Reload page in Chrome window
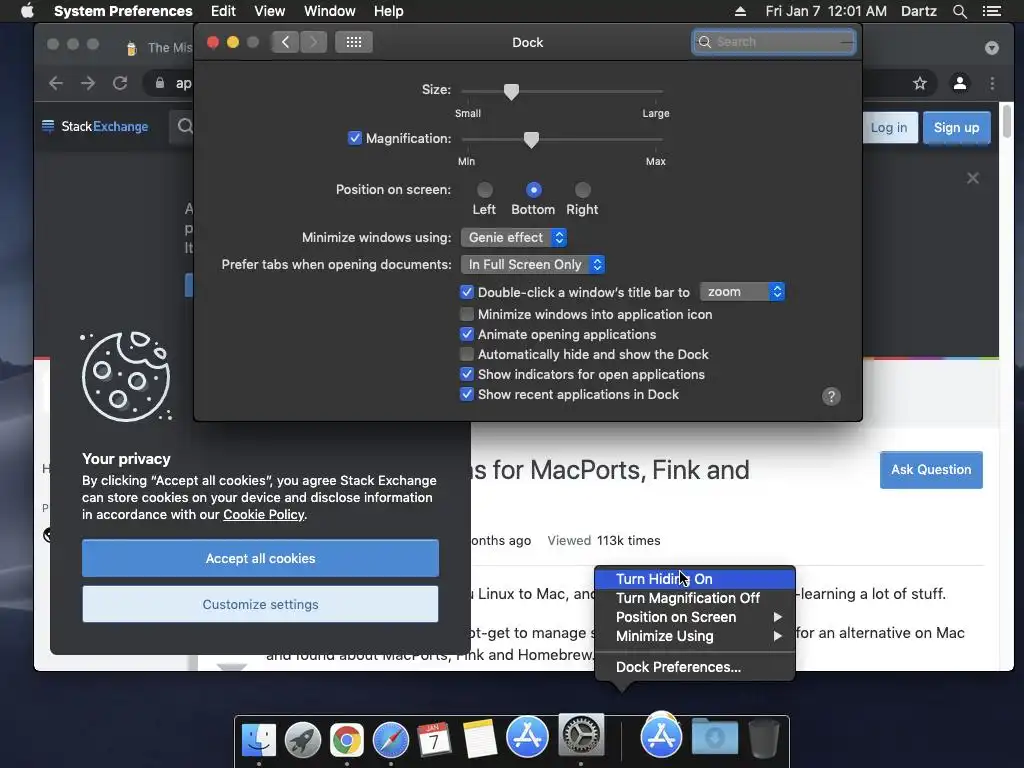 click(120, 83)
